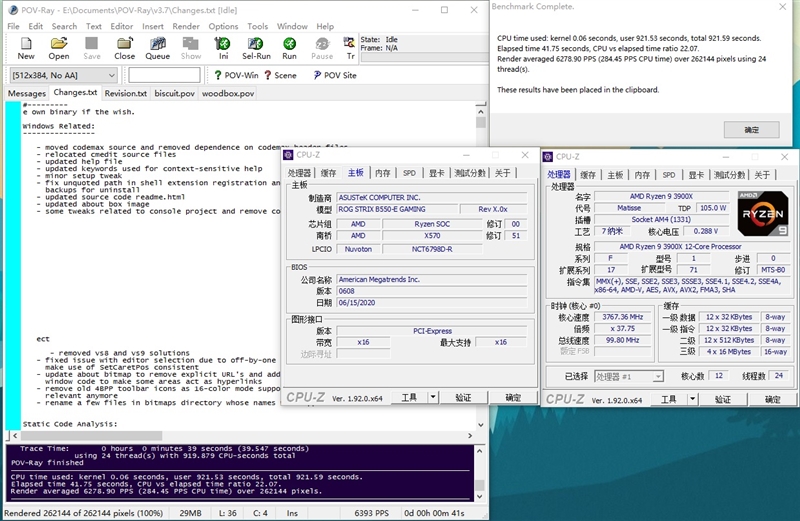Screen dimensions: 800x521
Task: Switch to the biscuit.pov tab
Action: (x=174, y=93)
